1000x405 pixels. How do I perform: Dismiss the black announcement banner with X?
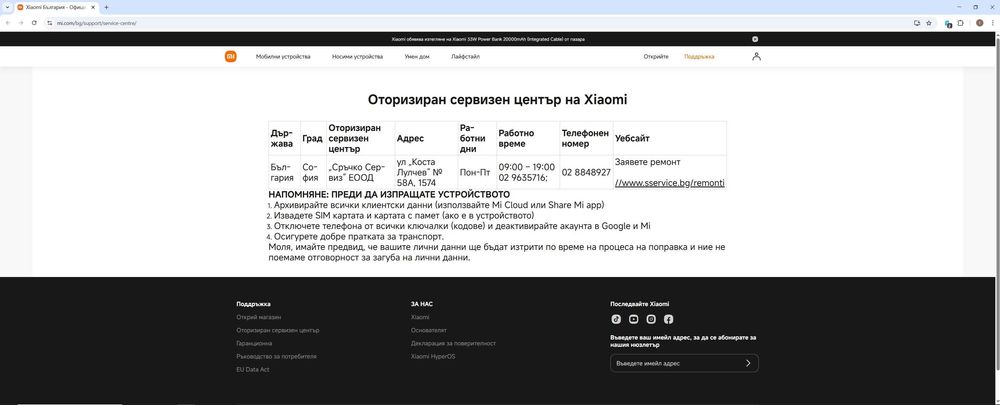click(755, 39)
